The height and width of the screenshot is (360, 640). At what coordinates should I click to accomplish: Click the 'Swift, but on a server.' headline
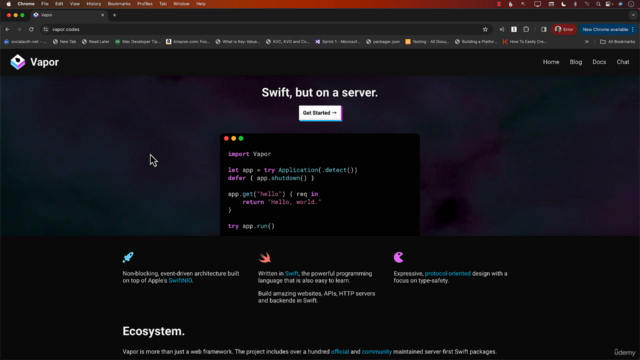[320, 93]
